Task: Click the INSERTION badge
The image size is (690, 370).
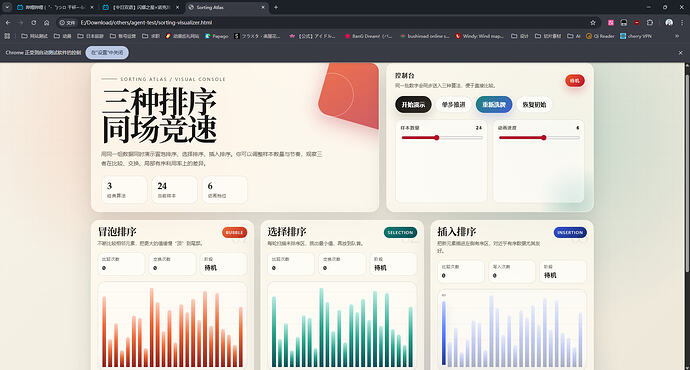Action: point(570,232)
